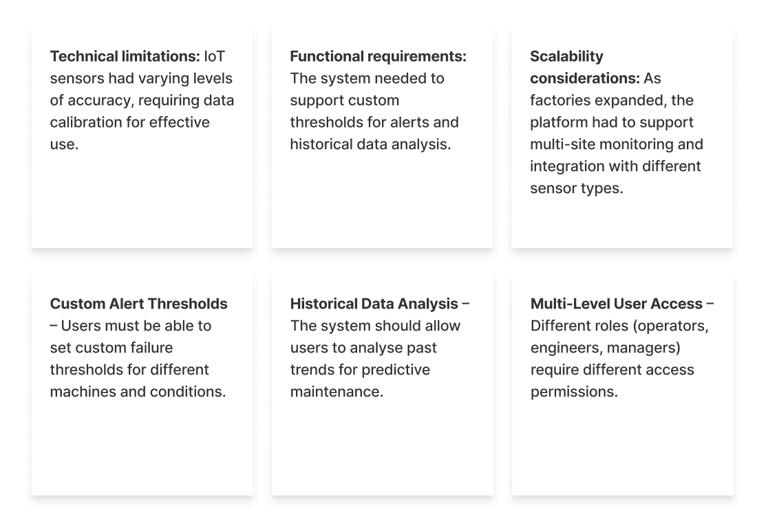Click the text about IoT sensor data calibration

(x=142, y=111)
